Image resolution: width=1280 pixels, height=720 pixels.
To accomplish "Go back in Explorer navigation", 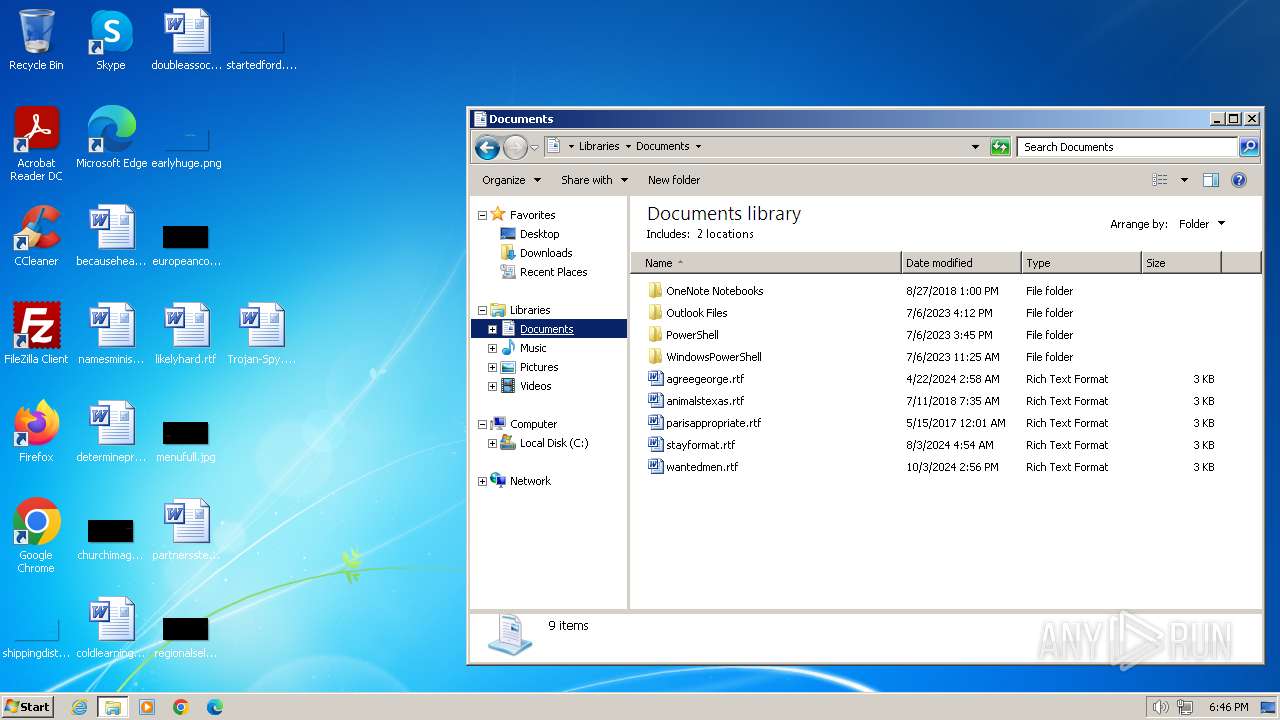I will point(487,147).
